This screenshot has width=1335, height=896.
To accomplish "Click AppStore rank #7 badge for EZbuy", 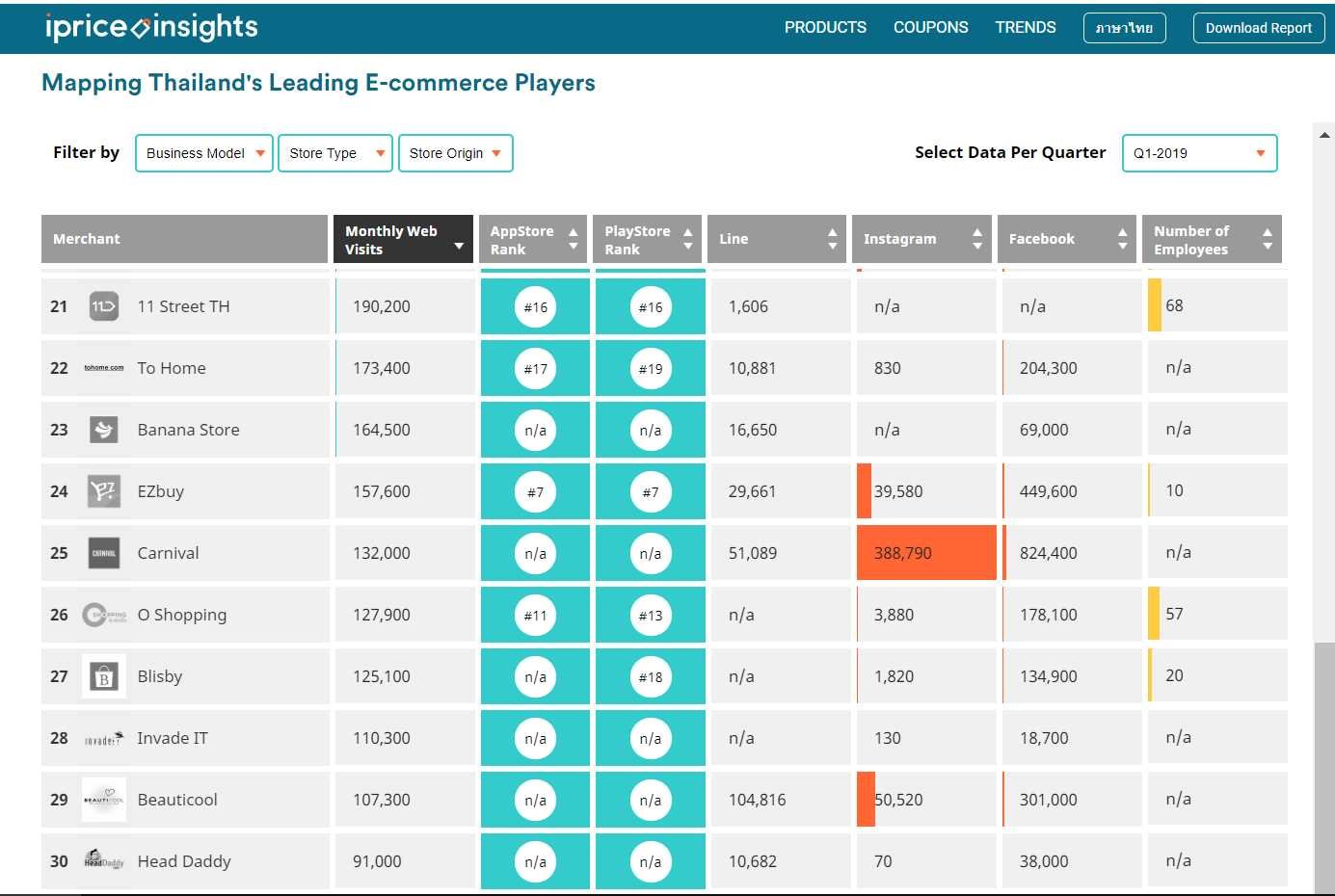I will [536, 492].
